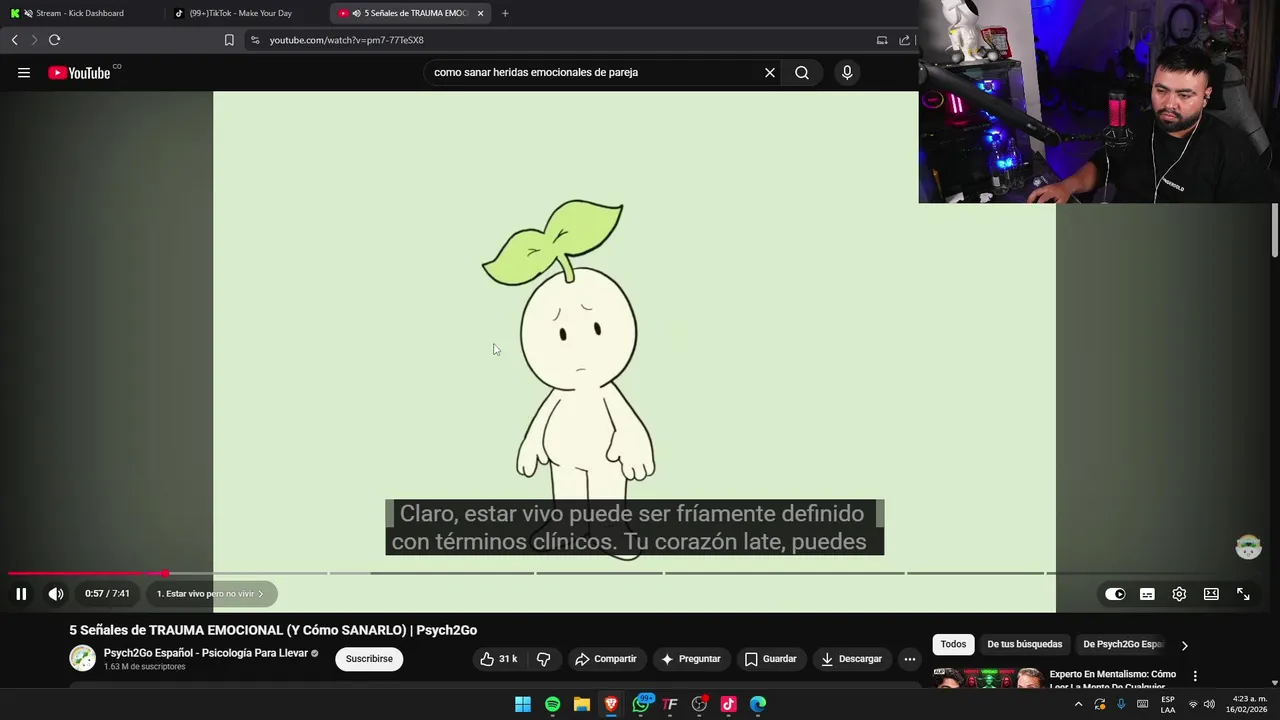This screenshot has width=1280, height=720.
Task: Switch to theater mode view
Action: (x=1211, y=594)
